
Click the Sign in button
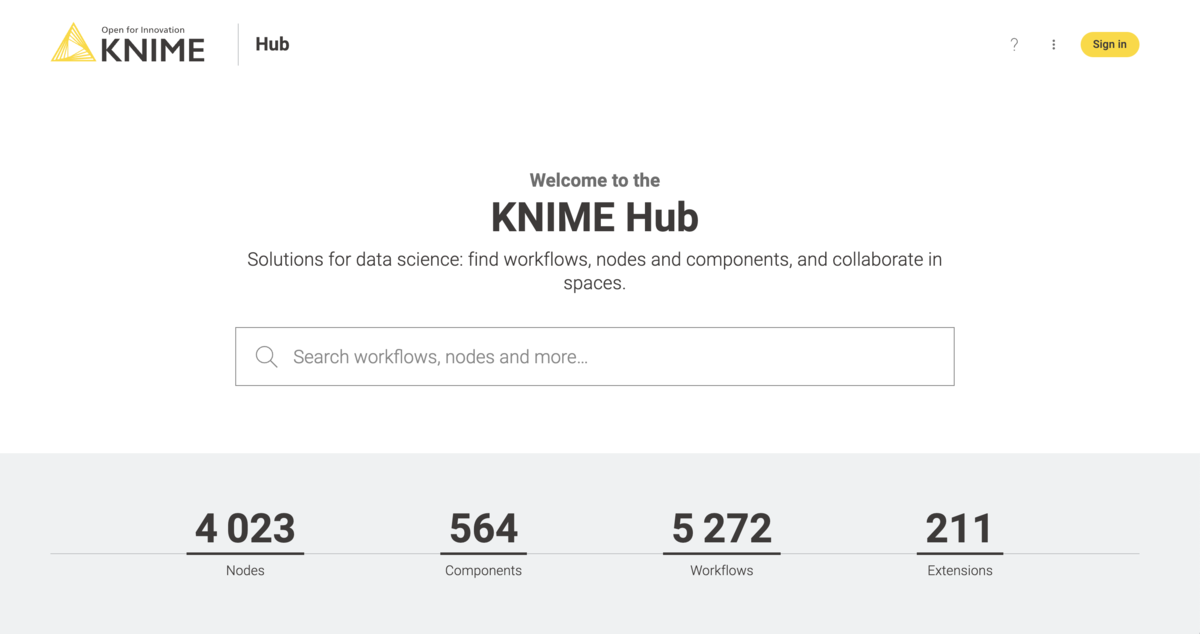coord(1109,44)
